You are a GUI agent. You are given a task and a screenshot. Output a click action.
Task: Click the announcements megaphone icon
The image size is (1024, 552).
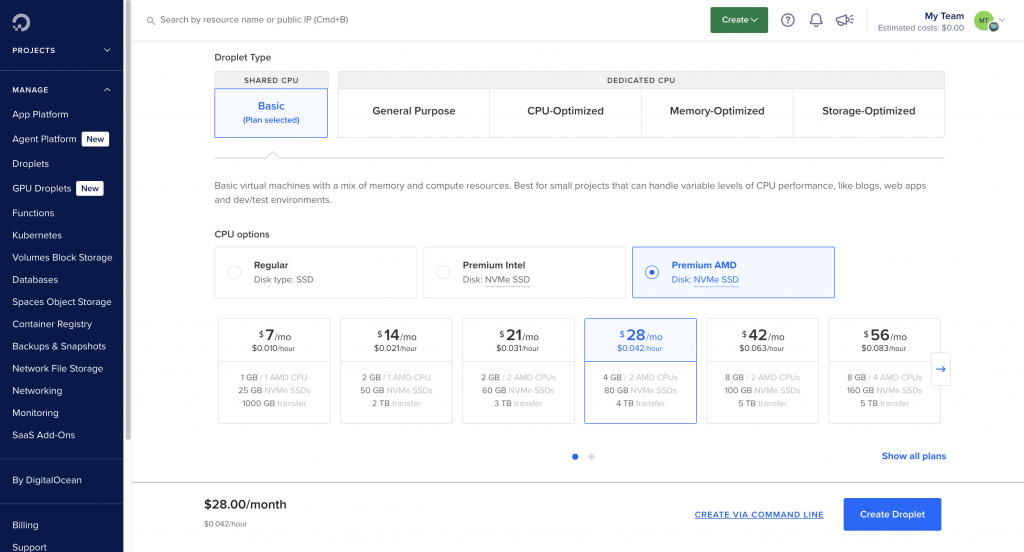[844, 20]
